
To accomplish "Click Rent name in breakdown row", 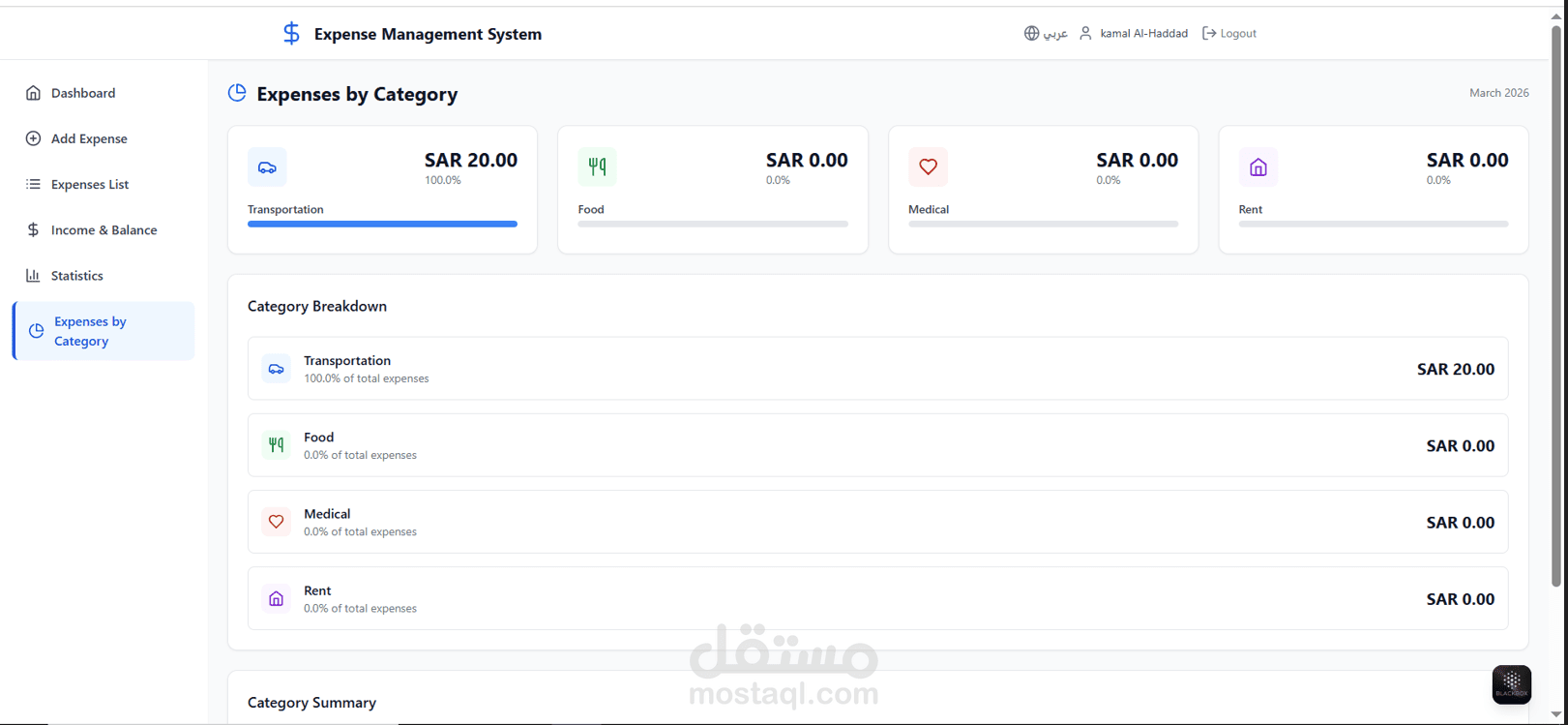I will point(317,590).
